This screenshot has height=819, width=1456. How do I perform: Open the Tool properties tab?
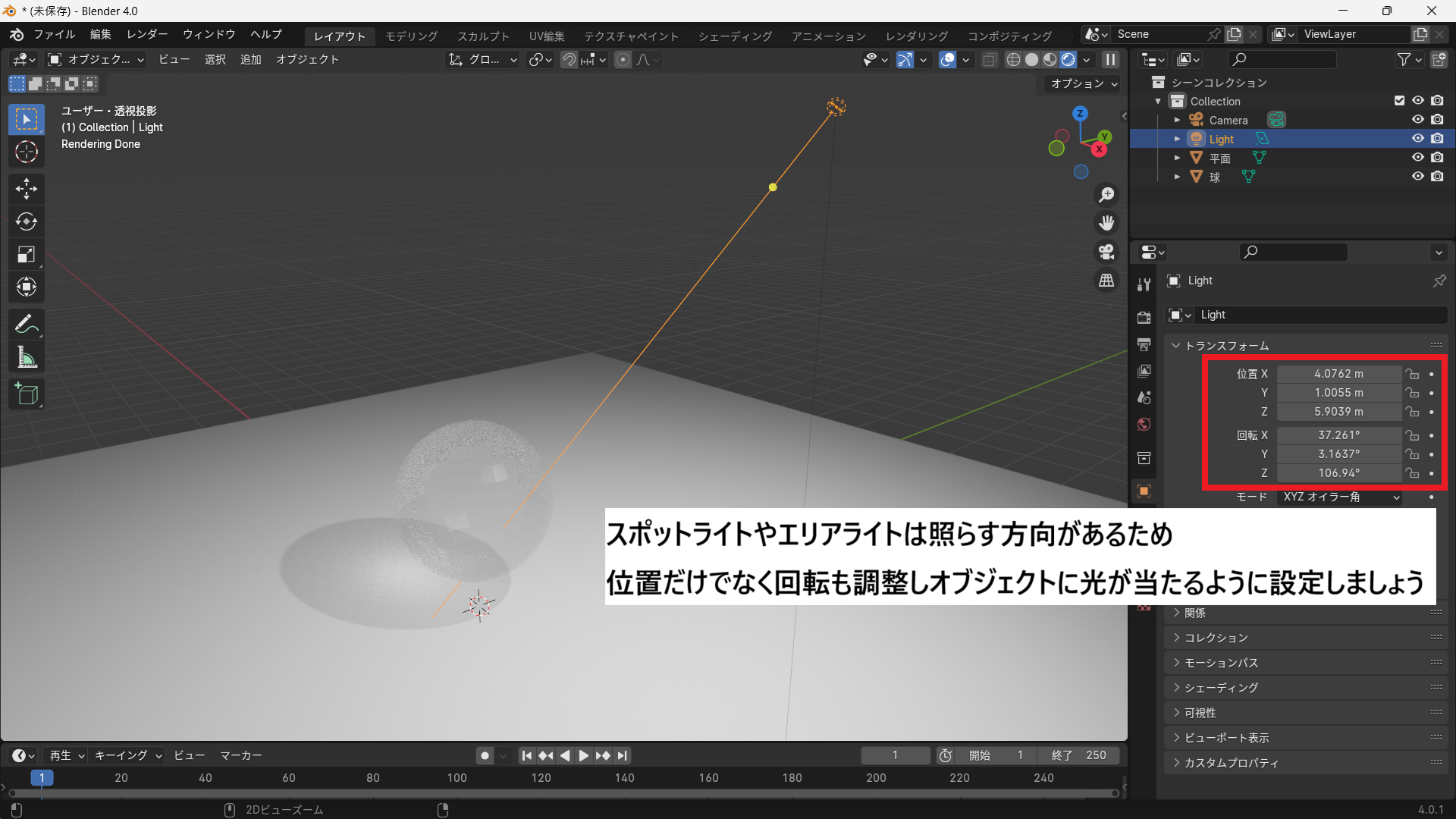click(1144, 284)
